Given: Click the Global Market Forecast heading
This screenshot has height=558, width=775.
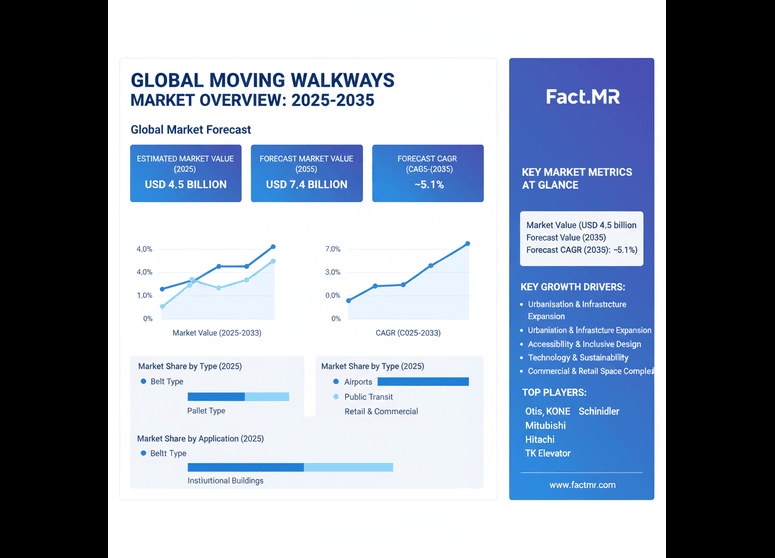Looking at the screenshot, I should 190,130.
